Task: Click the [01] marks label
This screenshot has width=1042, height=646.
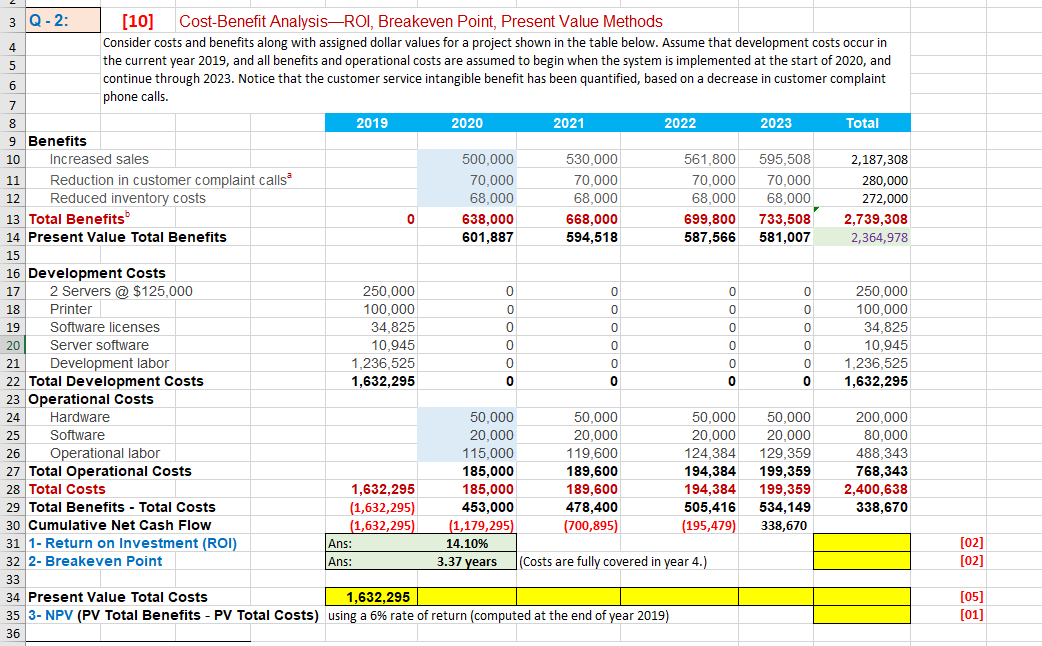Action: pos(971,615)
